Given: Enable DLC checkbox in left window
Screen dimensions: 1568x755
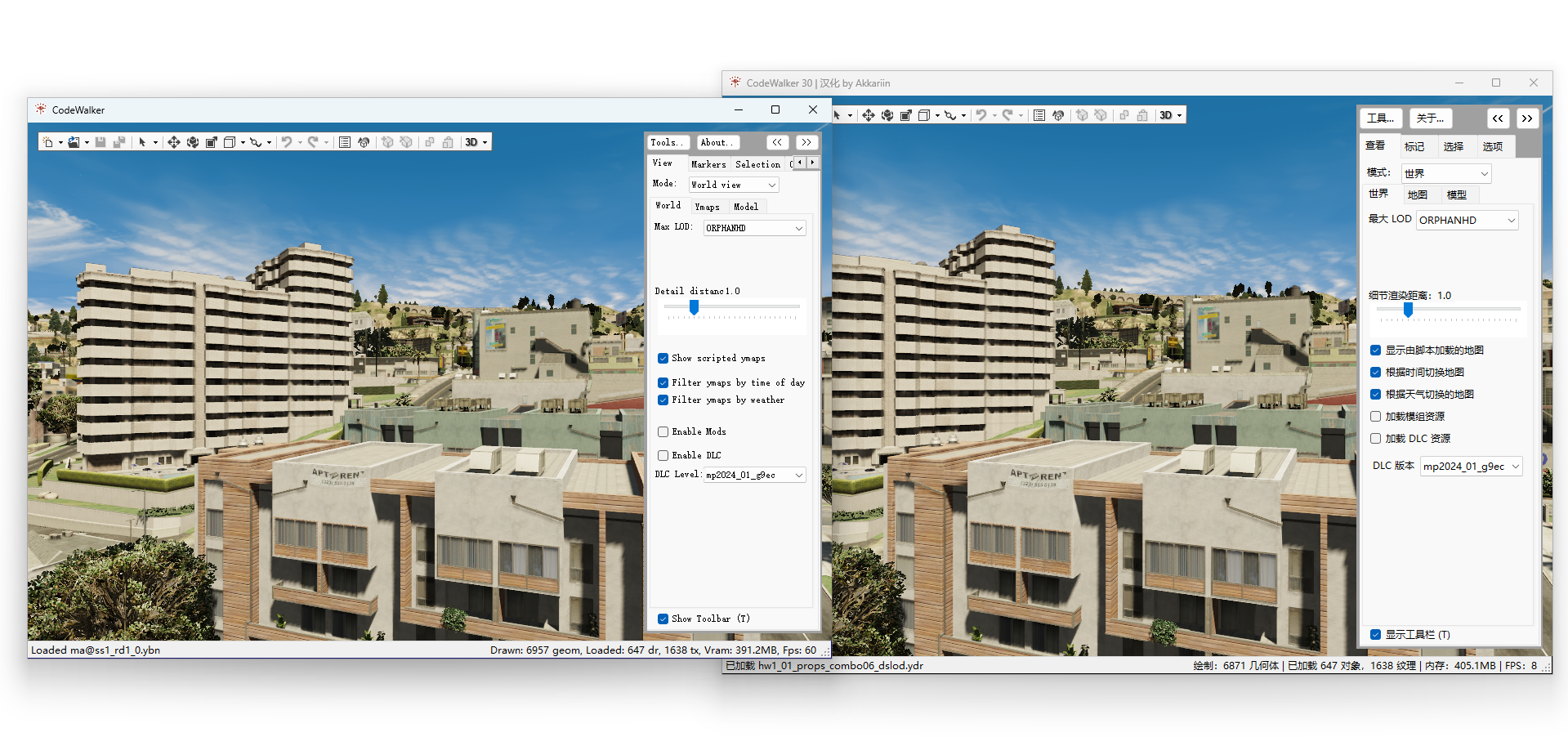Looking at the screenshot, I should pyautogui.click(x=663, y=455).
